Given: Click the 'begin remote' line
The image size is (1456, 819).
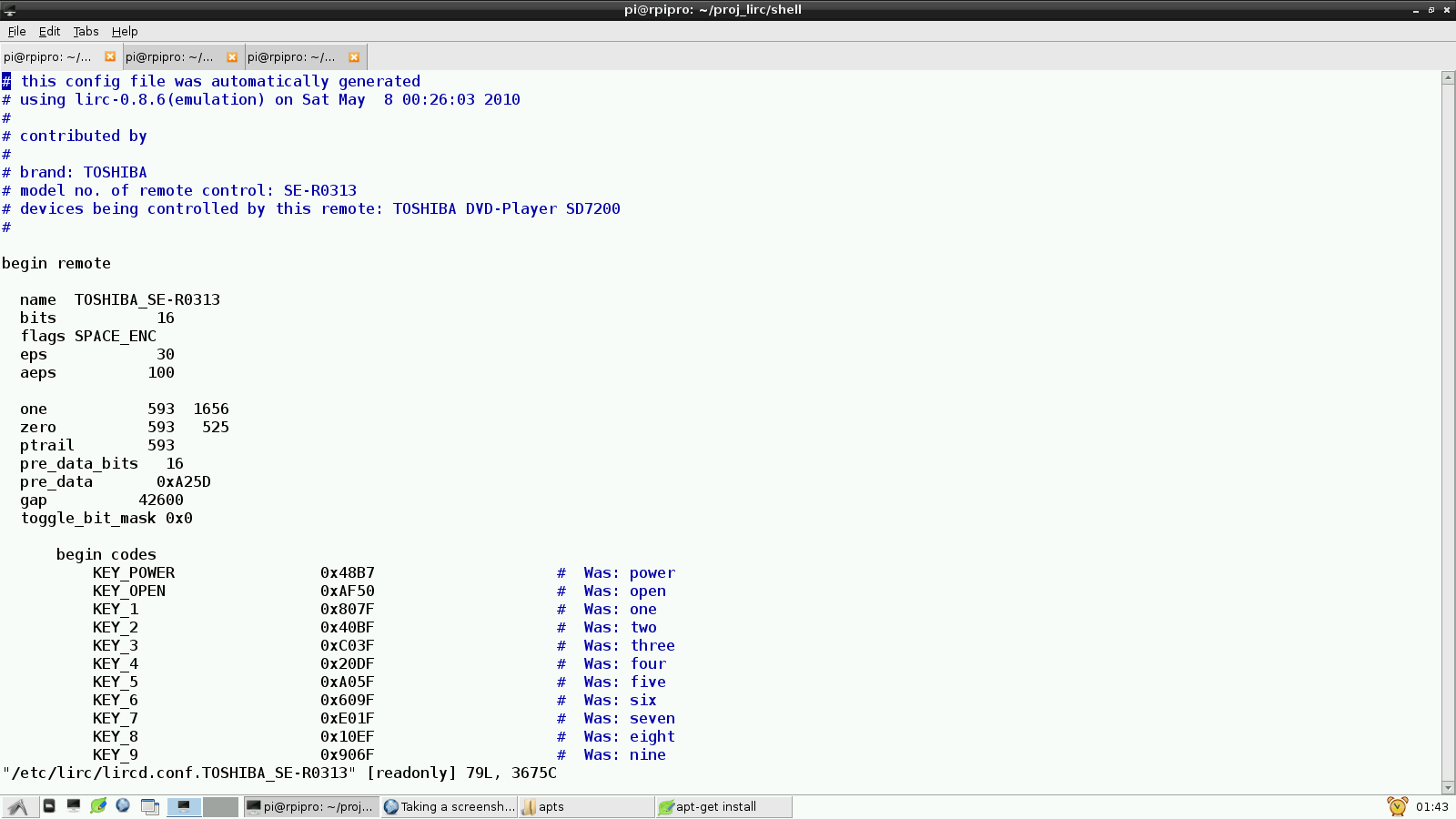Looking at the screenshot, I should [x=56, y=263].
